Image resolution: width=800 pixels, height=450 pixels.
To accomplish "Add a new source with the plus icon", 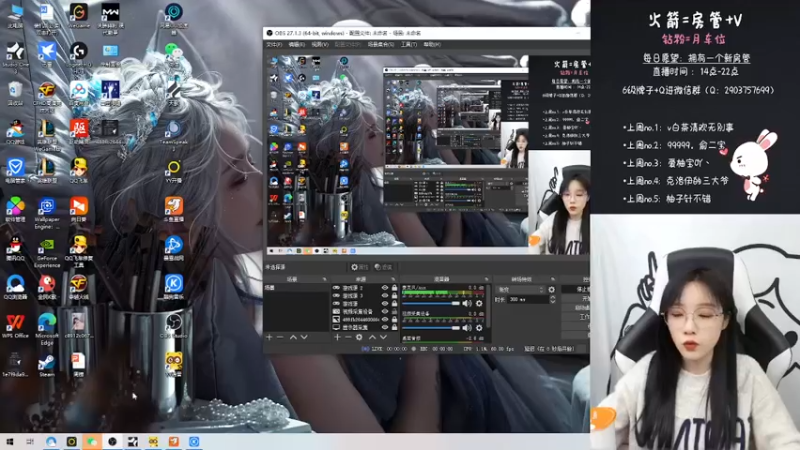I will point(337,337).
